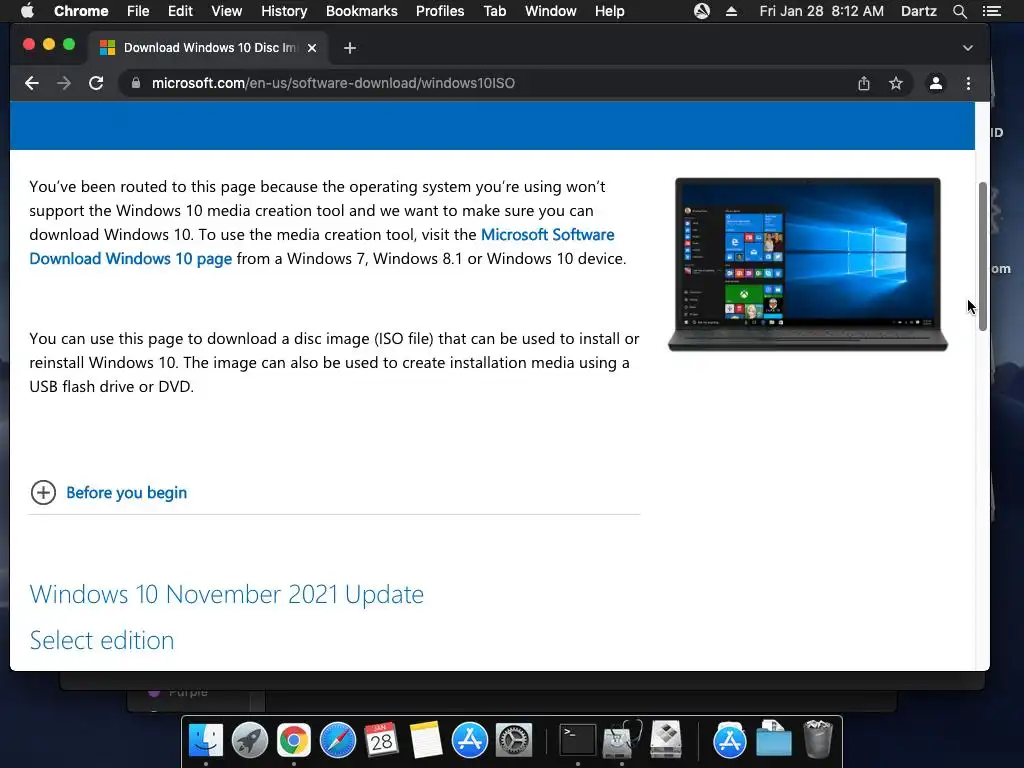Viewport: 1024px width, 768px height.
Task: Click the Dartz user name in menu bar
Action: pos(919,11)
